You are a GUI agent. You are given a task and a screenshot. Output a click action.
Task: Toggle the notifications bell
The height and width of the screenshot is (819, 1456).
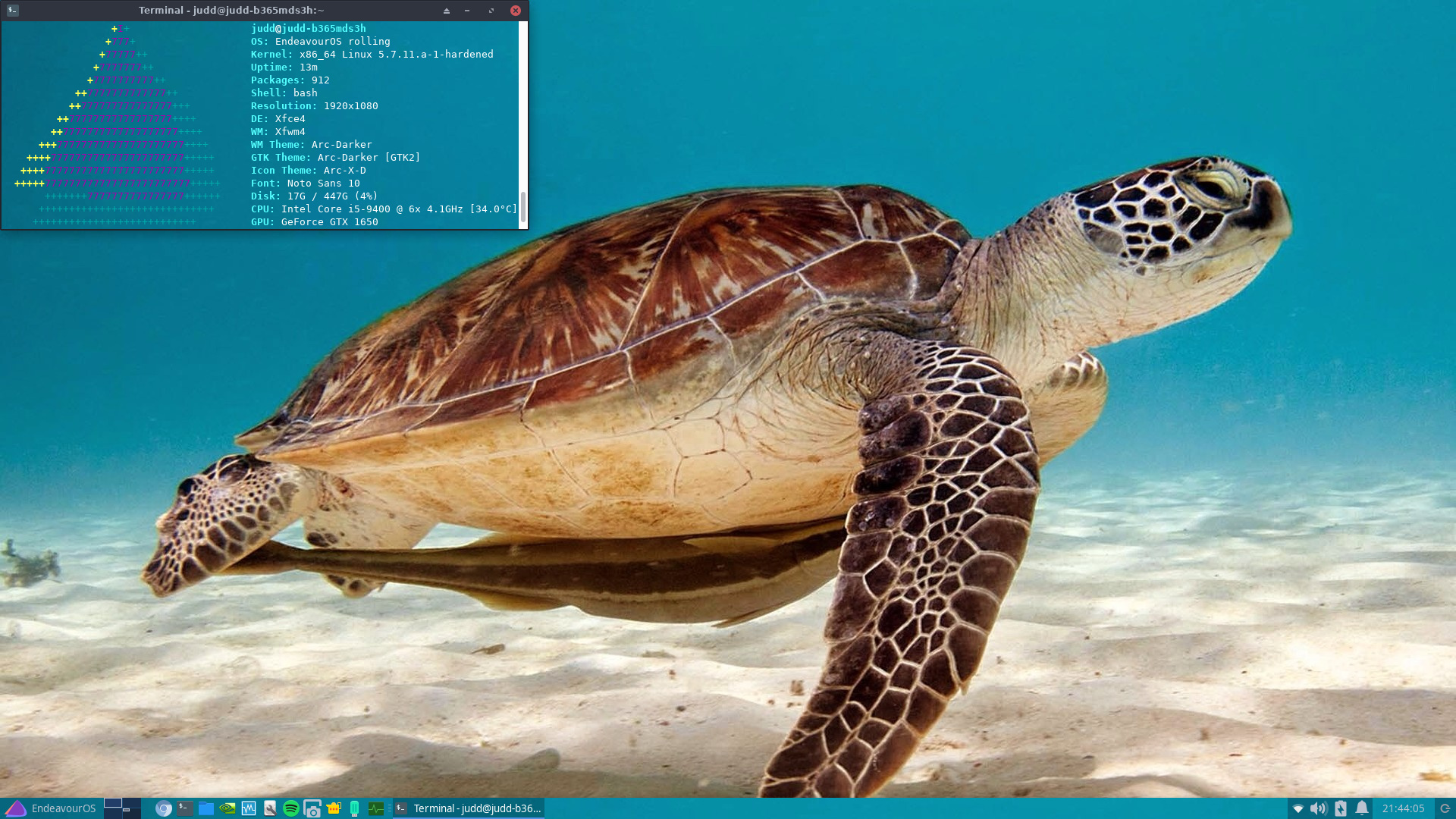click(1362, 808)
